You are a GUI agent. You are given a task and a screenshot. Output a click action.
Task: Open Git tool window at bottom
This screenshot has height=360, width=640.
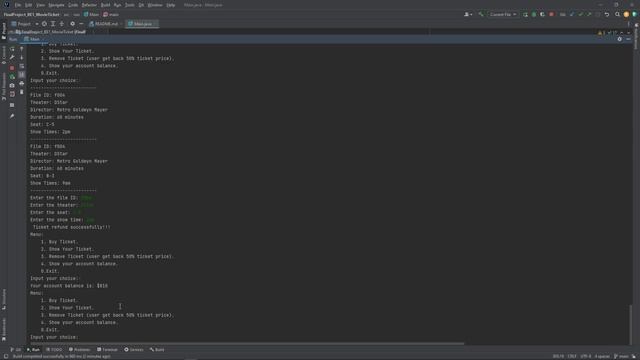[16, 350]
